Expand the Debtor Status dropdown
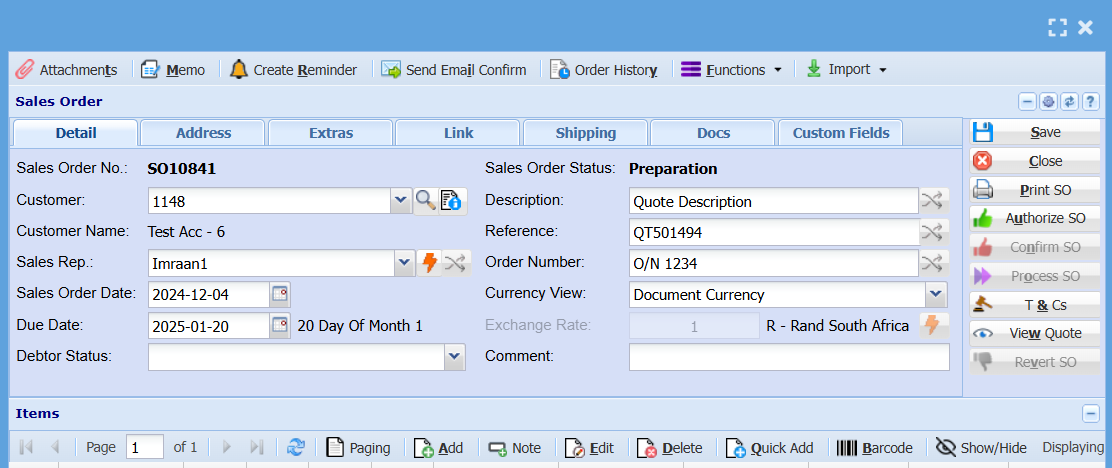This screenshot has width=1112, height=468. point(454,356)
